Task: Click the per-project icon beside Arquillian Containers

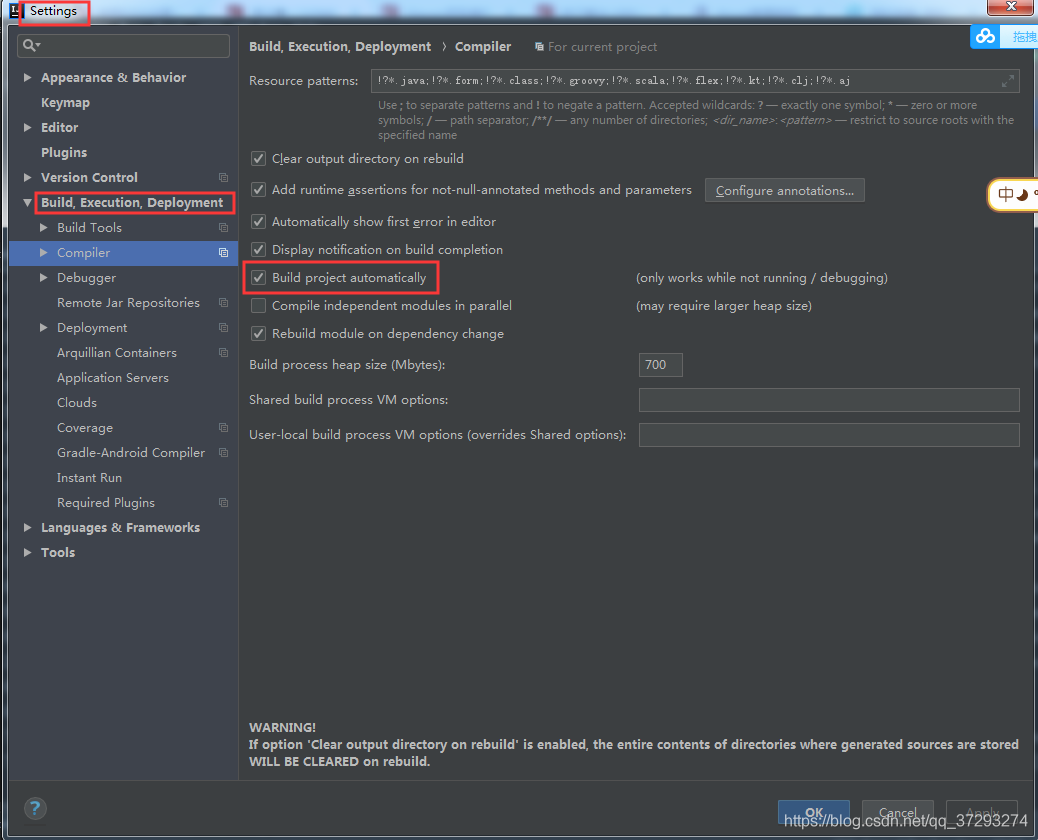Action: pos(224,353)
